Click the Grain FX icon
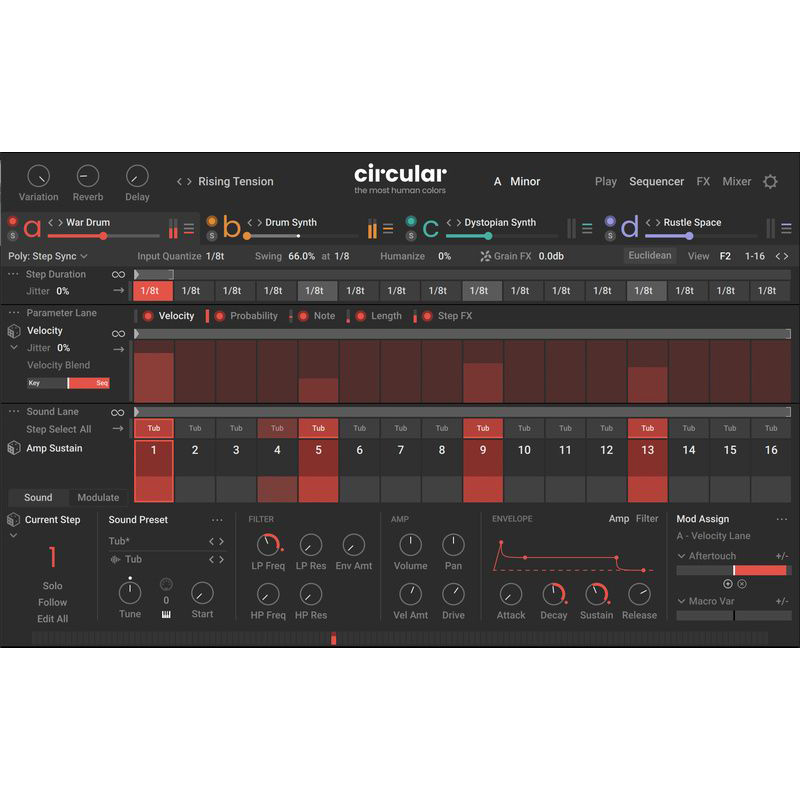 click(485, 256)
